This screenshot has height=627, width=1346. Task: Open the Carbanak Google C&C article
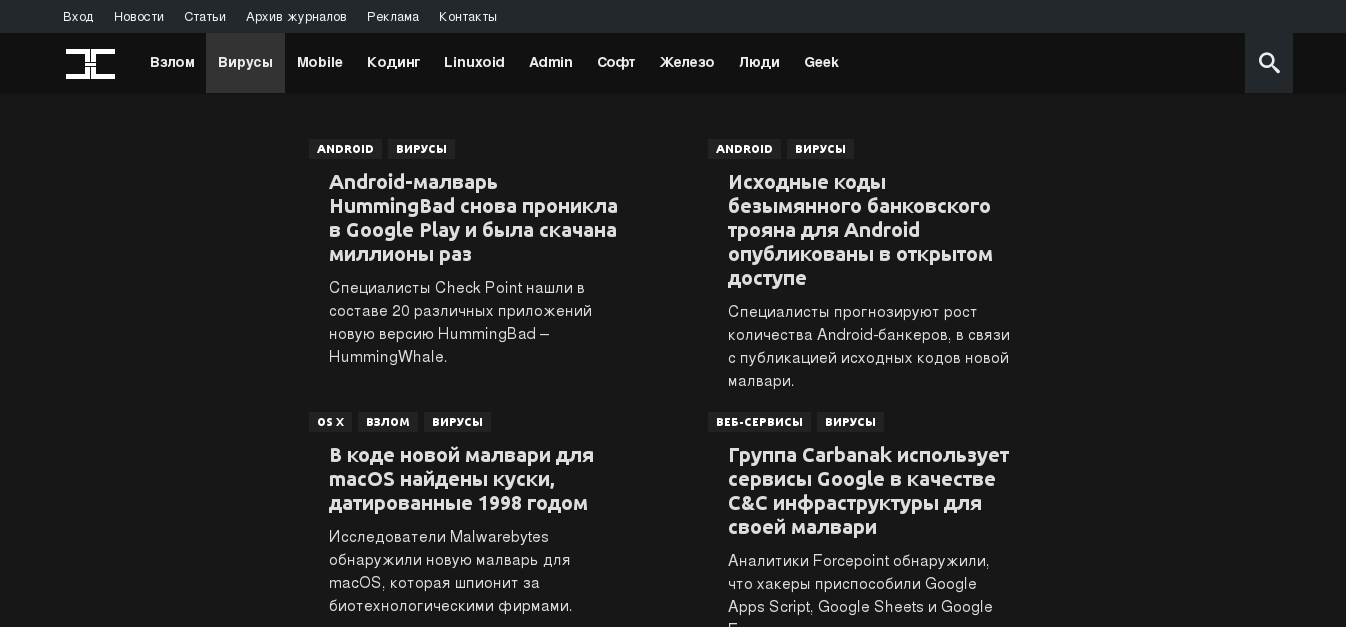point(868,491)
